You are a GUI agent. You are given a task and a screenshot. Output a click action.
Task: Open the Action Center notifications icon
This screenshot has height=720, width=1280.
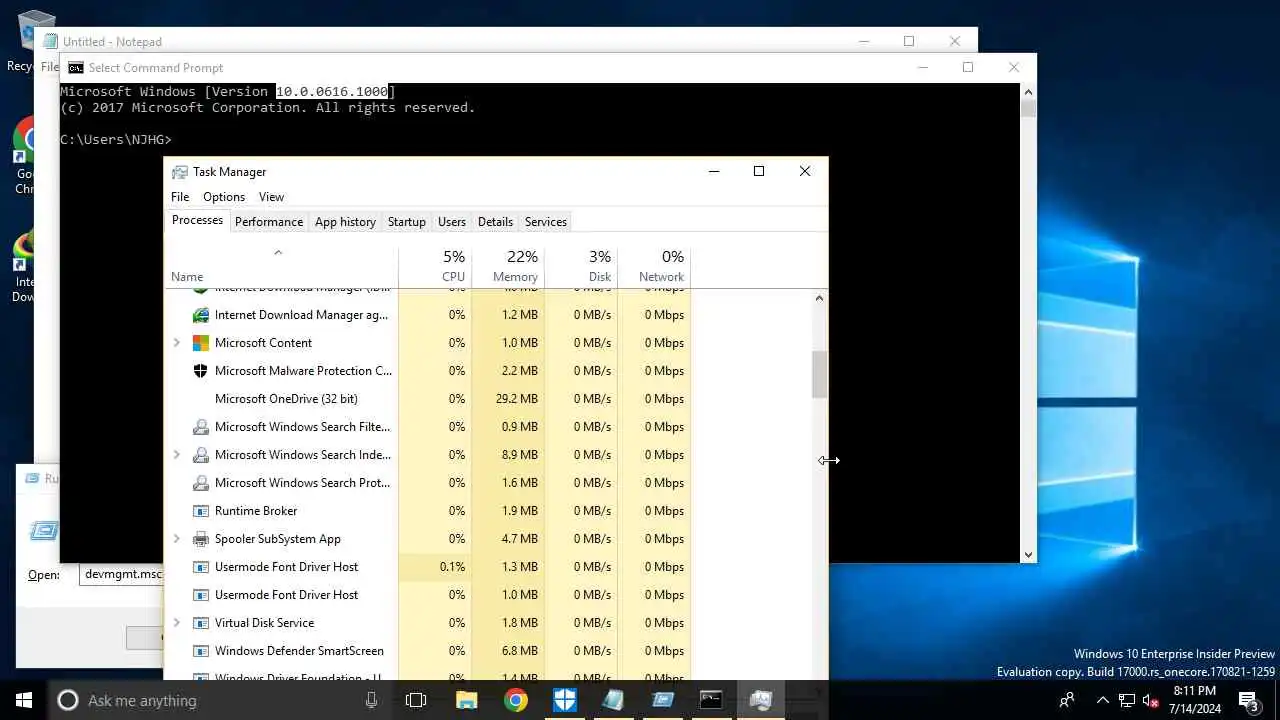click(1248, 700)
